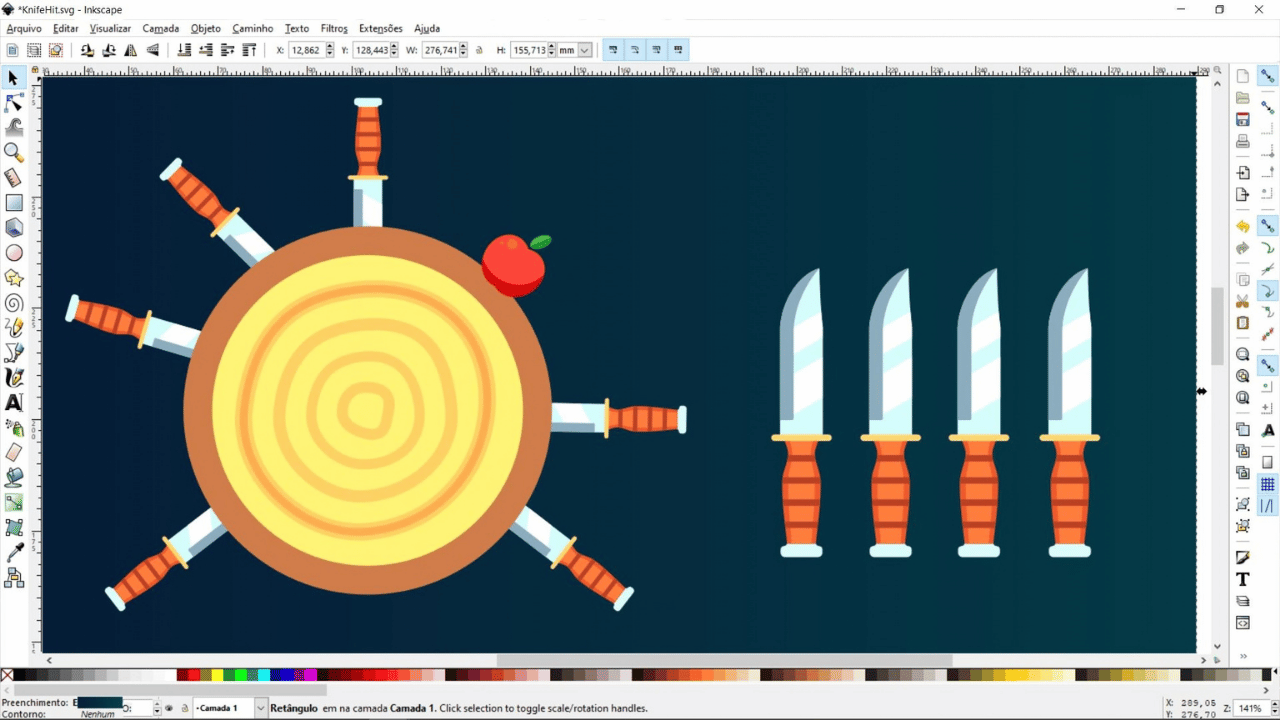1280x720 pixels.
Task: Open the Ajuda menu
Action: 427,29
